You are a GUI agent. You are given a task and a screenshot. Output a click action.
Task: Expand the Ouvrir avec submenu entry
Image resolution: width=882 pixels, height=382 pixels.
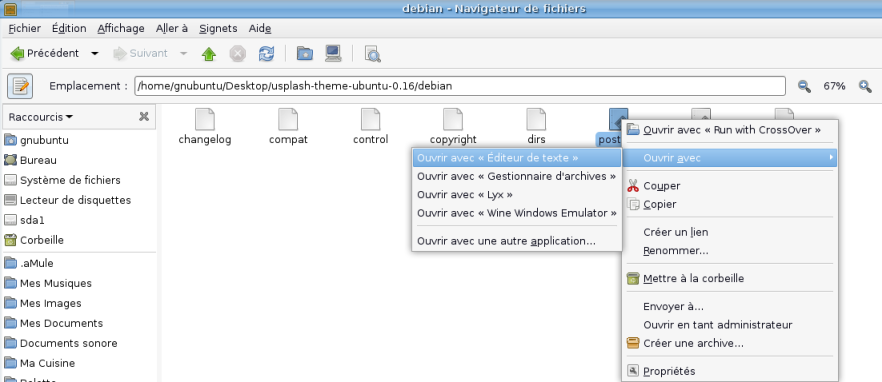[x=730, y=158]
